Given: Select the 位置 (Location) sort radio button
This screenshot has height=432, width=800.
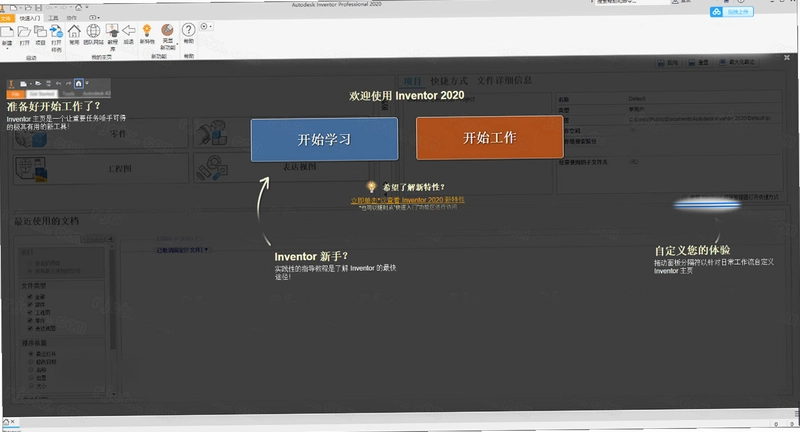Looking at the screenshot, I should pyautogui.click(x=31, y=378).
